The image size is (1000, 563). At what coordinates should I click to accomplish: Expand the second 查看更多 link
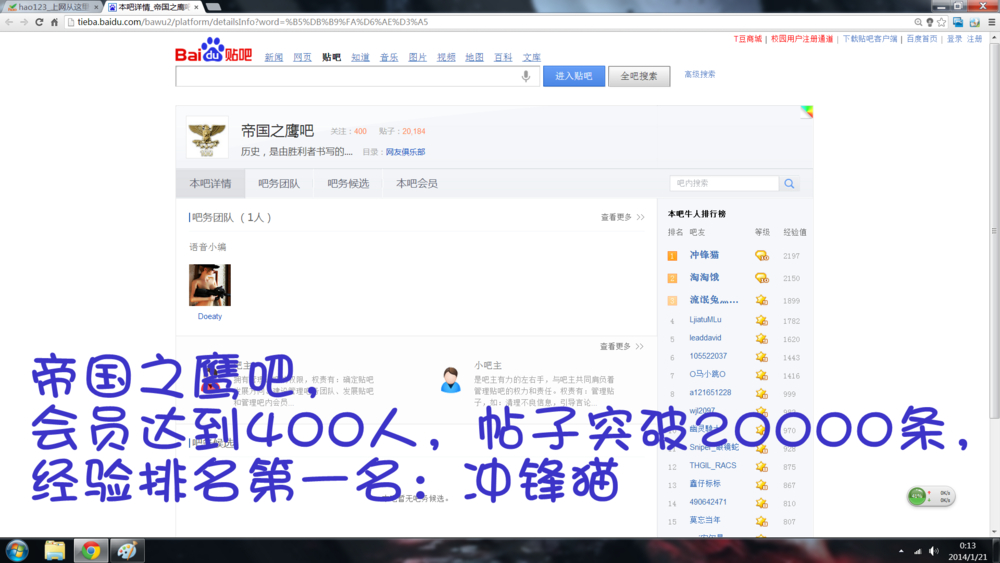[621, 346]
